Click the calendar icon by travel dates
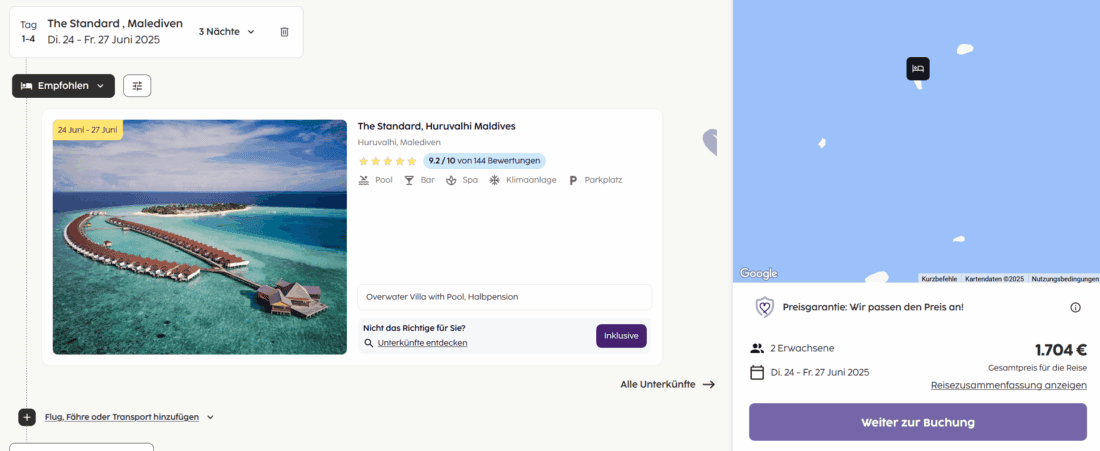Screen dimensions: 1100x451 tap(757, 373)
